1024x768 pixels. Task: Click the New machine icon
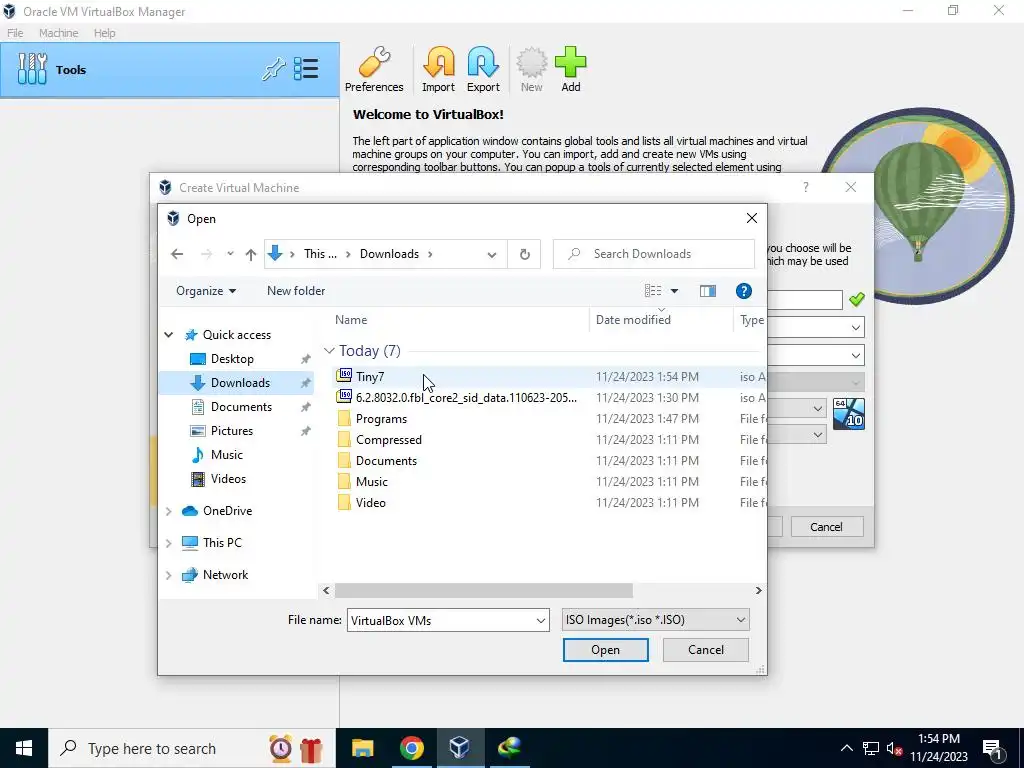tap(532, 69)
